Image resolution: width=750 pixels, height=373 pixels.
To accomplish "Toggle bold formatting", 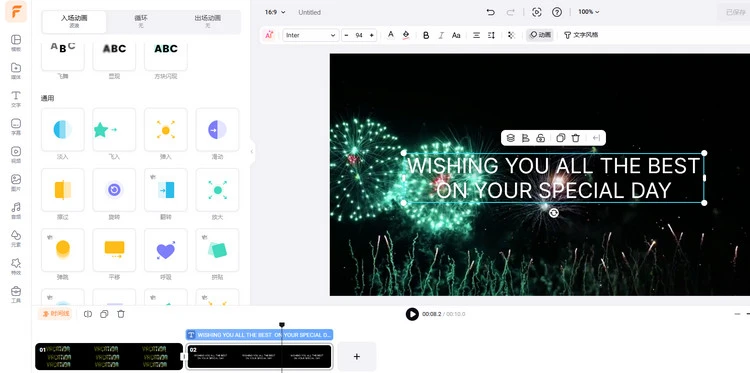I will tap(426, 35).
